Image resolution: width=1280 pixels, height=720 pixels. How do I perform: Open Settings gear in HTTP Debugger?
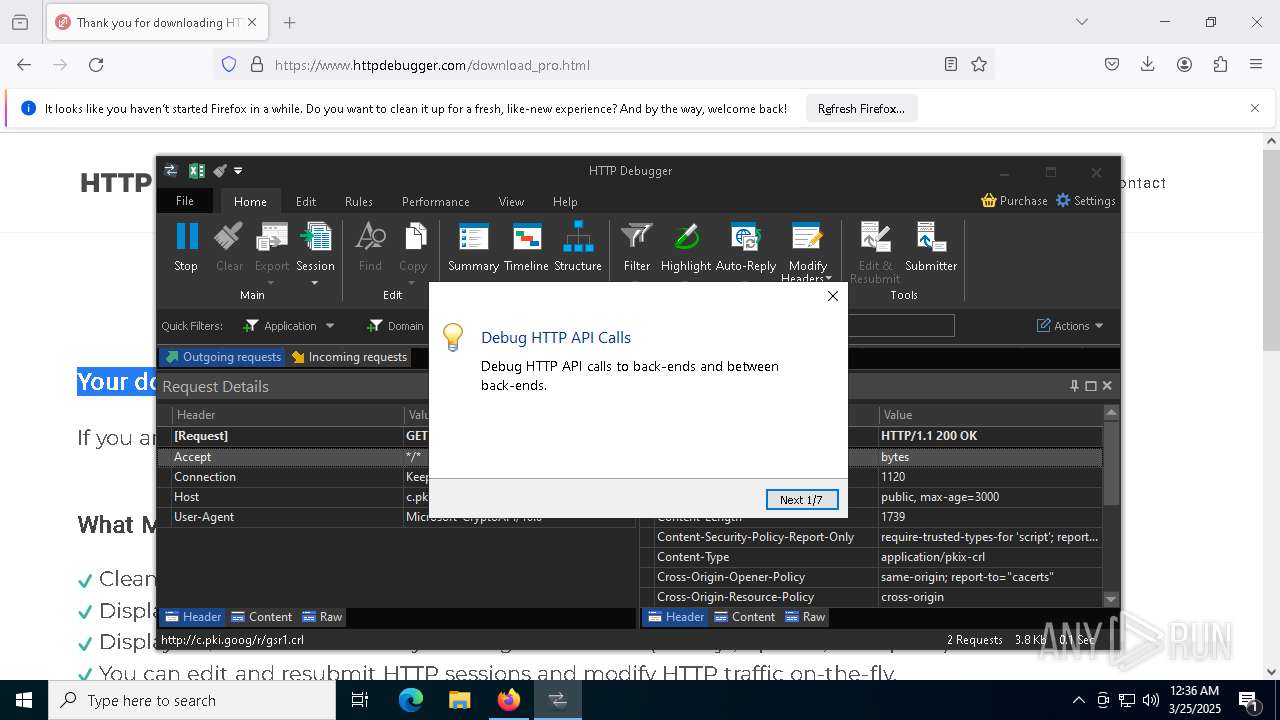[x=1063, y=200]
